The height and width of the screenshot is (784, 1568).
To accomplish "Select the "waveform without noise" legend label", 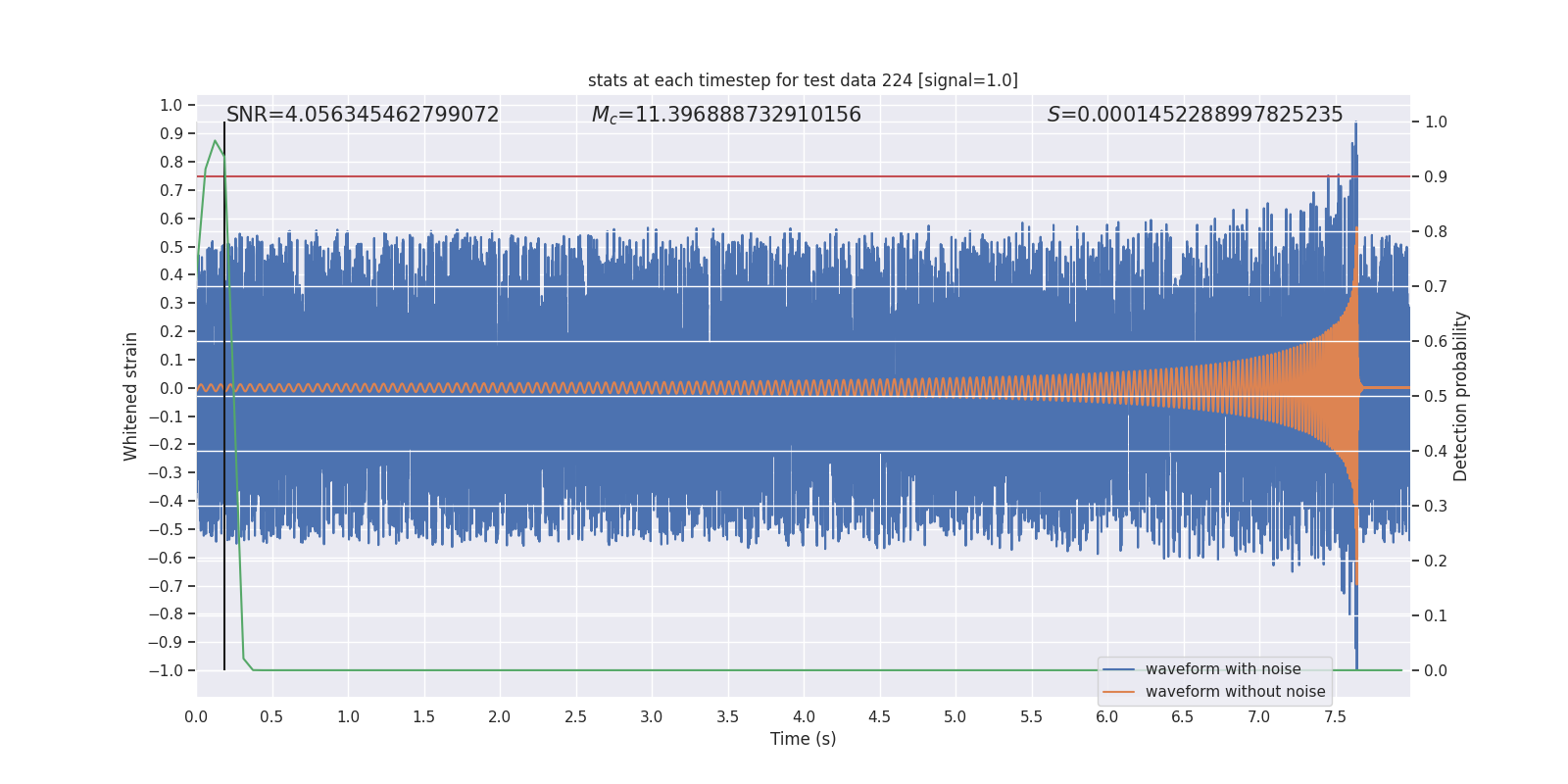I will coord(1235,692).
